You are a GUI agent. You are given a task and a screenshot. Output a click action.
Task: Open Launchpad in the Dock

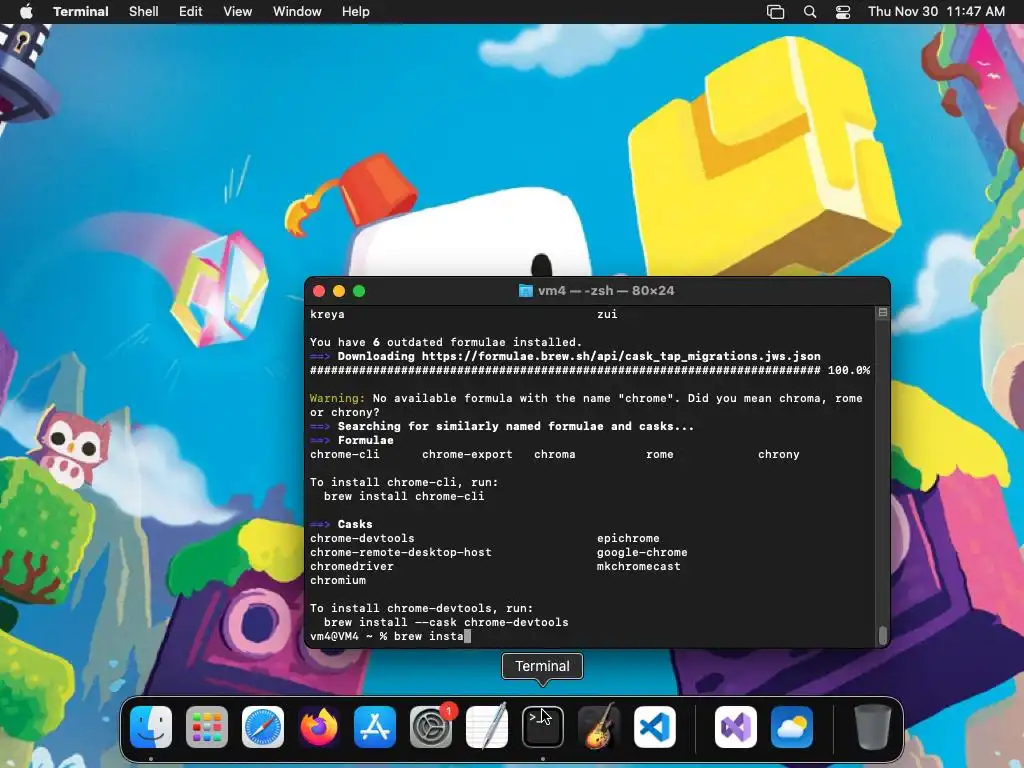click(207, 727)
